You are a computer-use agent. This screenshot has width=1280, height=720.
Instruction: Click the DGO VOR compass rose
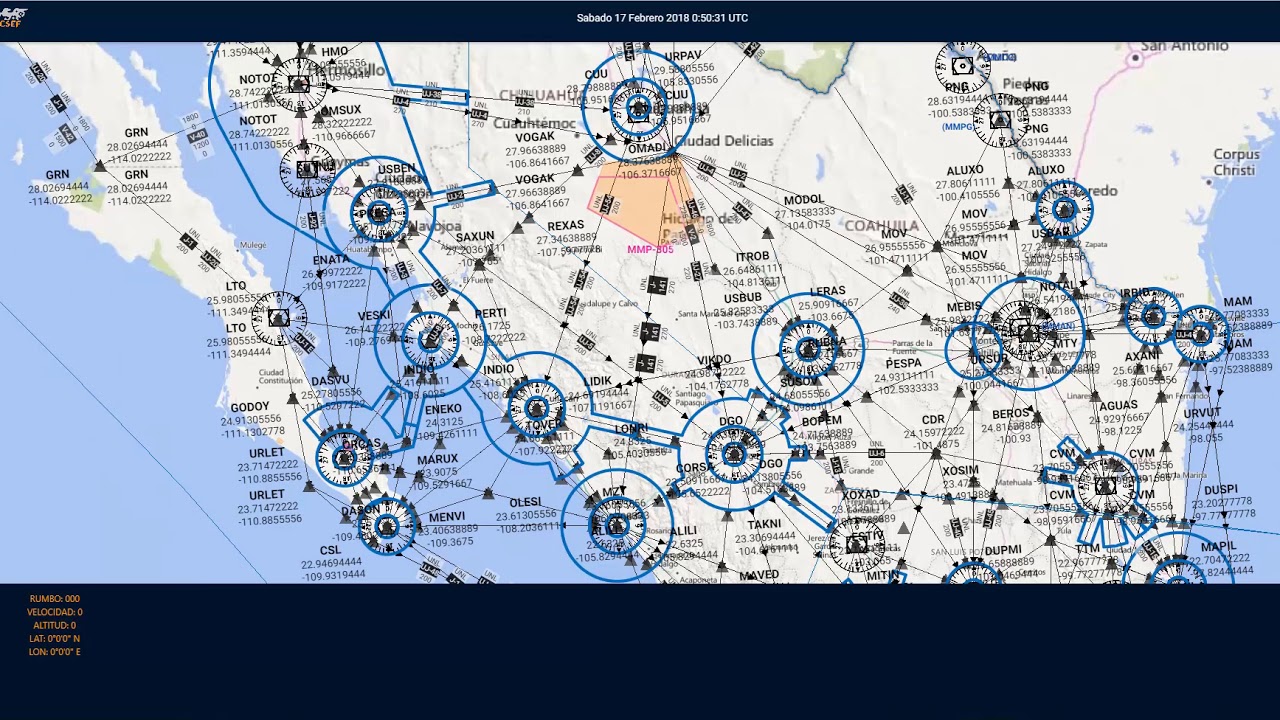pos(733,455)
